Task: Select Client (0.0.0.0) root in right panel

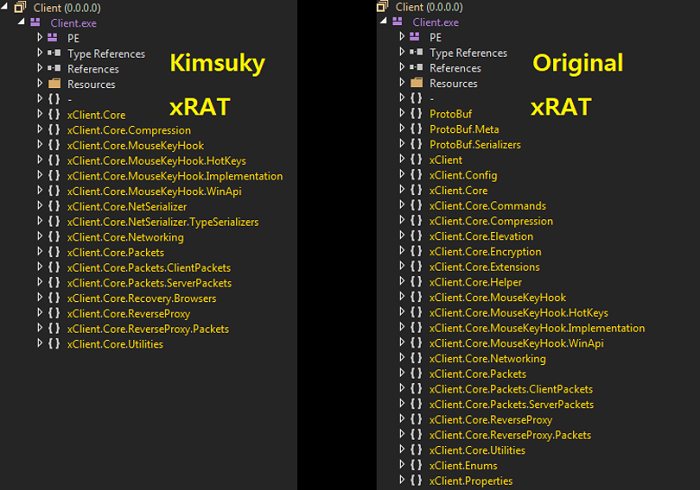Action: (x=429, y=7)
